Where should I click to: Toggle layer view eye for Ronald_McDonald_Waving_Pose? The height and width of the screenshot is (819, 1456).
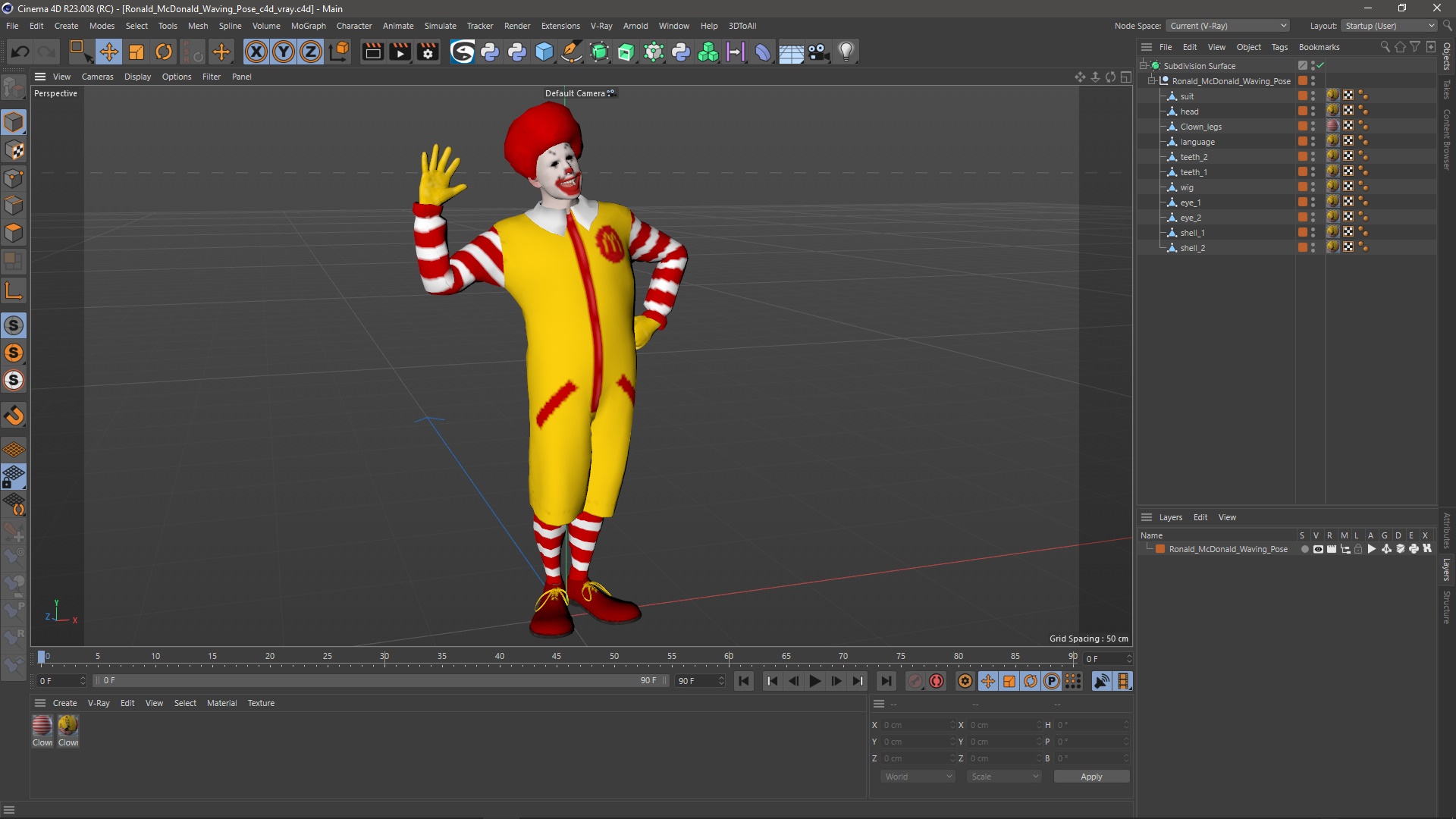[x=1318, y=549]
